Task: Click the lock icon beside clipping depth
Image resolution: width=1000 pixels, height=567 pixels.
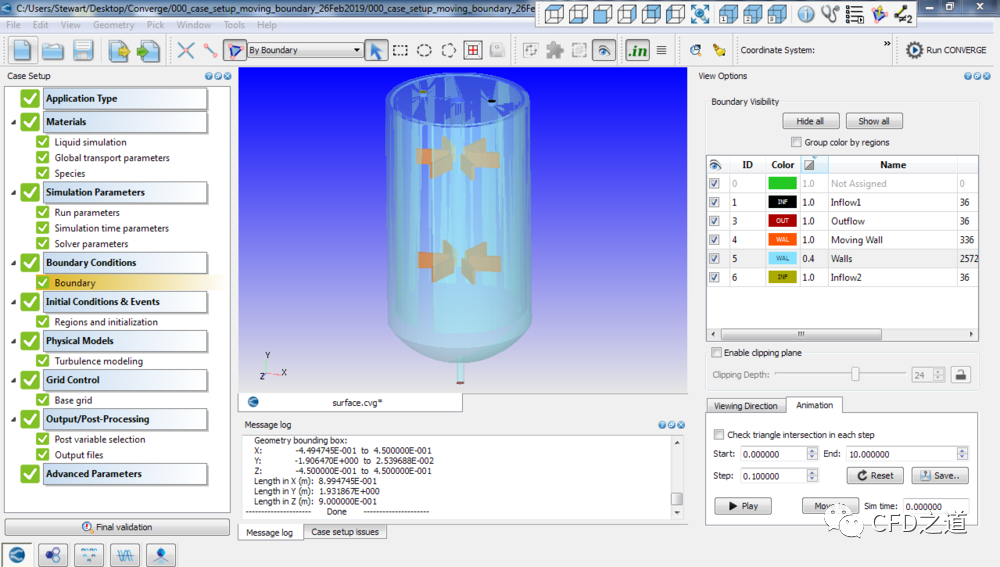Action: pyautogui.click(x=960, y=375)
